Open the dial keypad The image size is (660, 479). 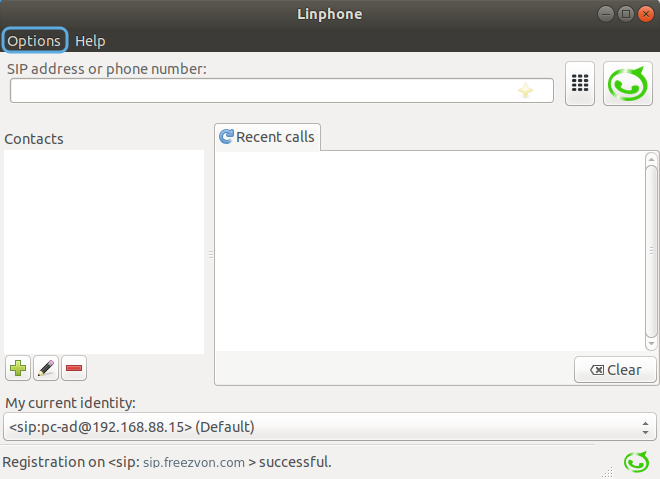[x=580, y=83]
